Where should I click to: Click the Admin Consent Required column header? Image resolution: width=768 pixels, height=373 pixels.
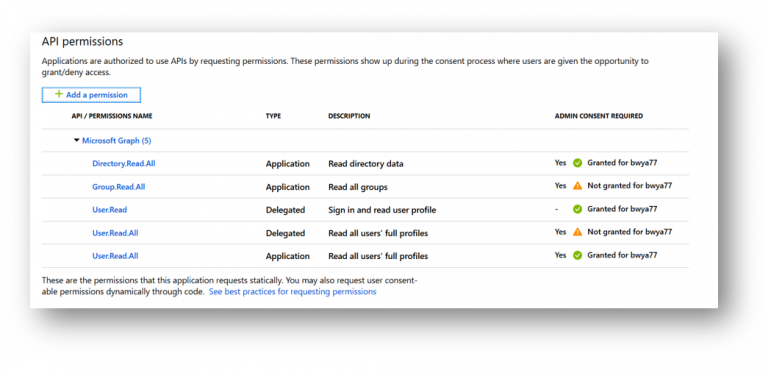(x=599, y=116)
